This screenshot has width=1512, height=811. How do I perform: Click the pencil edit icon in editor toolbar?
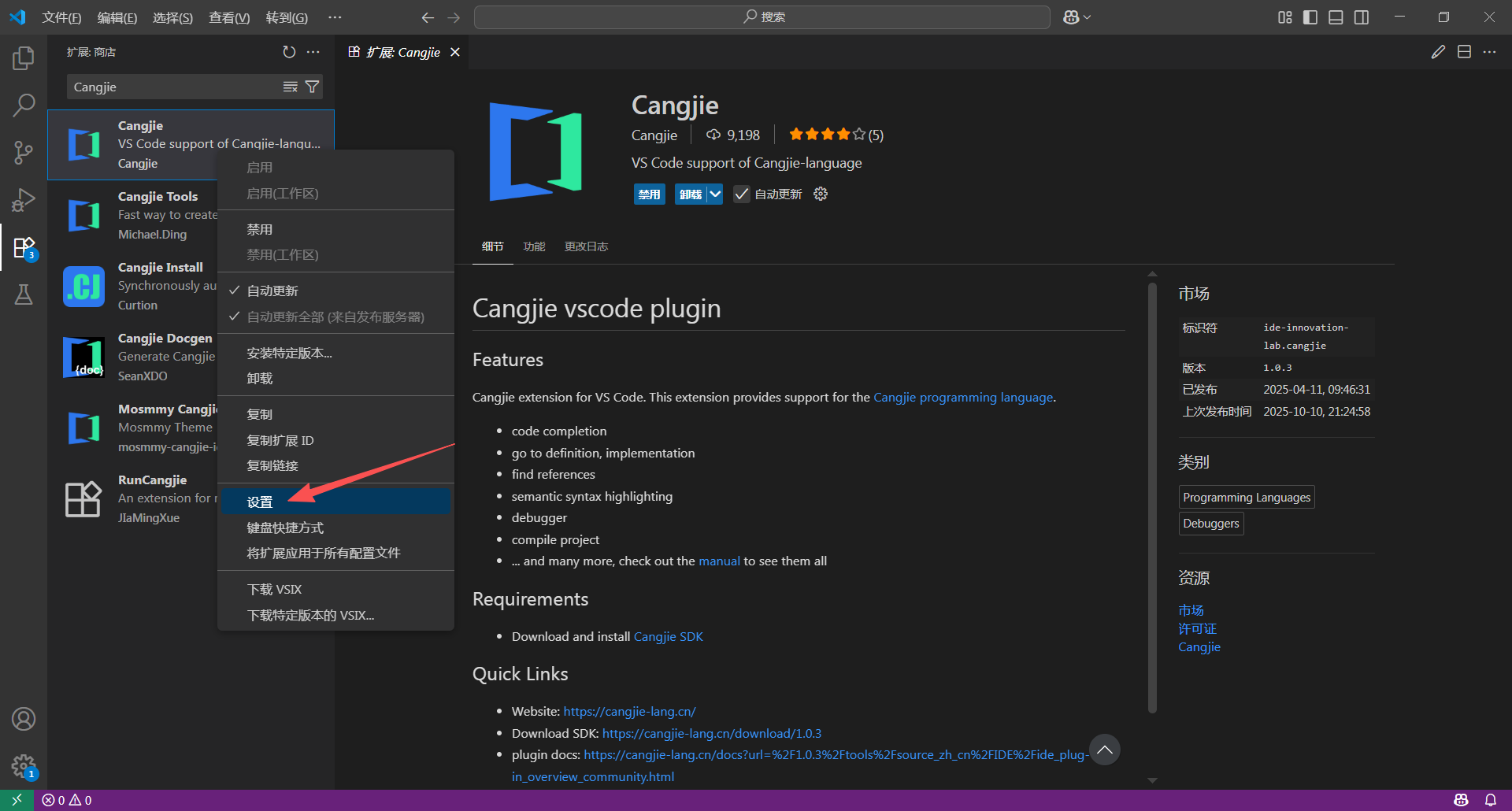click(x=1438, y=52)
